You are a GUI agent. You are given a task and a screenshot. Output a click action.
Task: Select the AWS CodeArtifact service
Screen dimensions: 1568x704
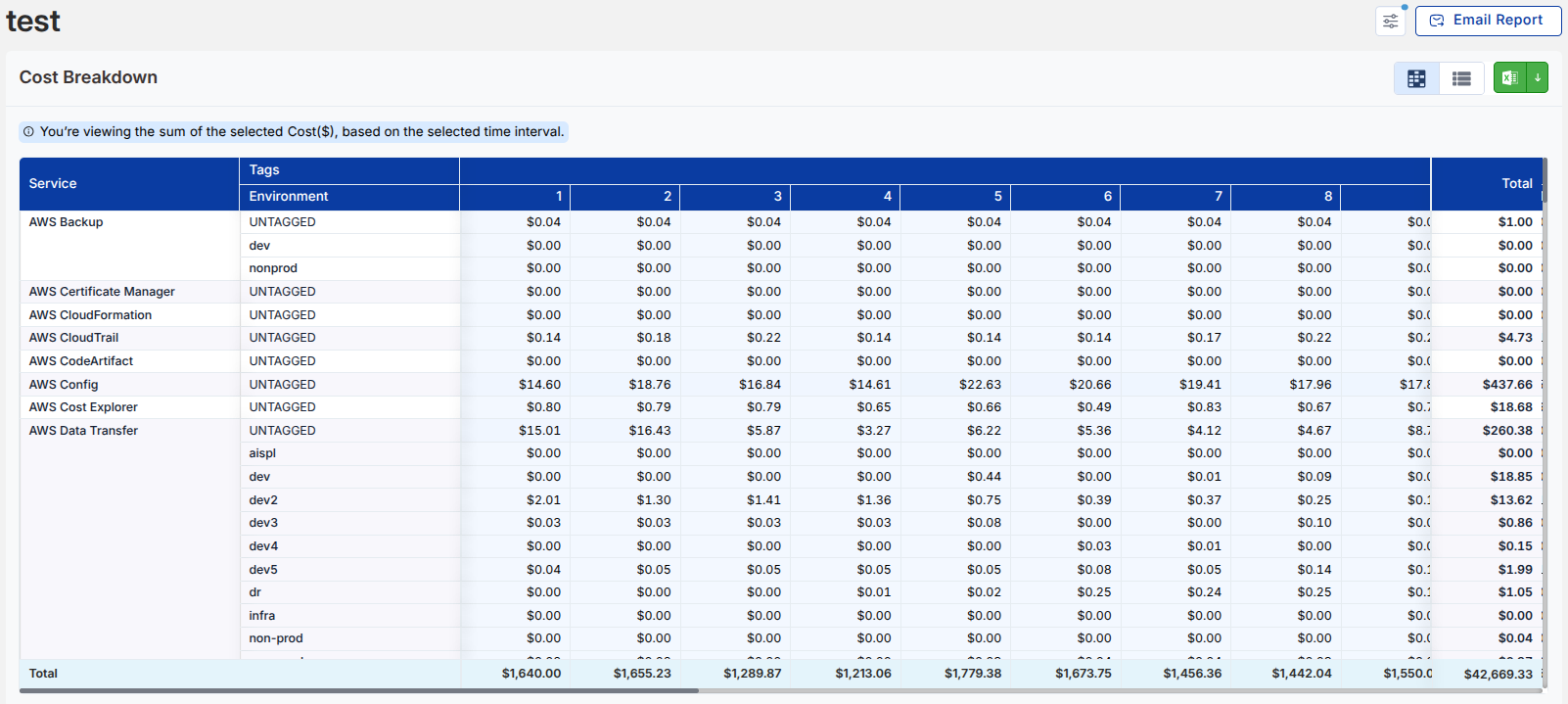click(x=81, y=361)
